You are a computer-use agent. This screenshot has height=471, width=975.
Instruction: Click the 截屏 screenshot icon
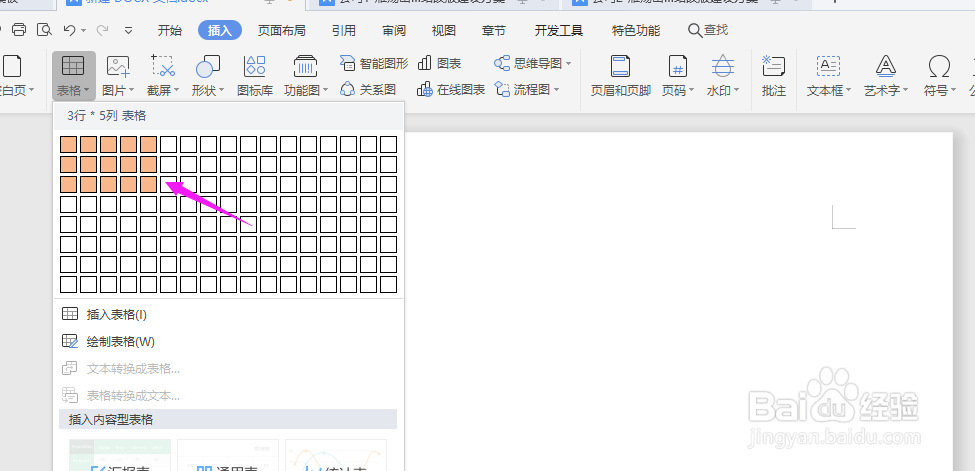click(x=163, y=65)
